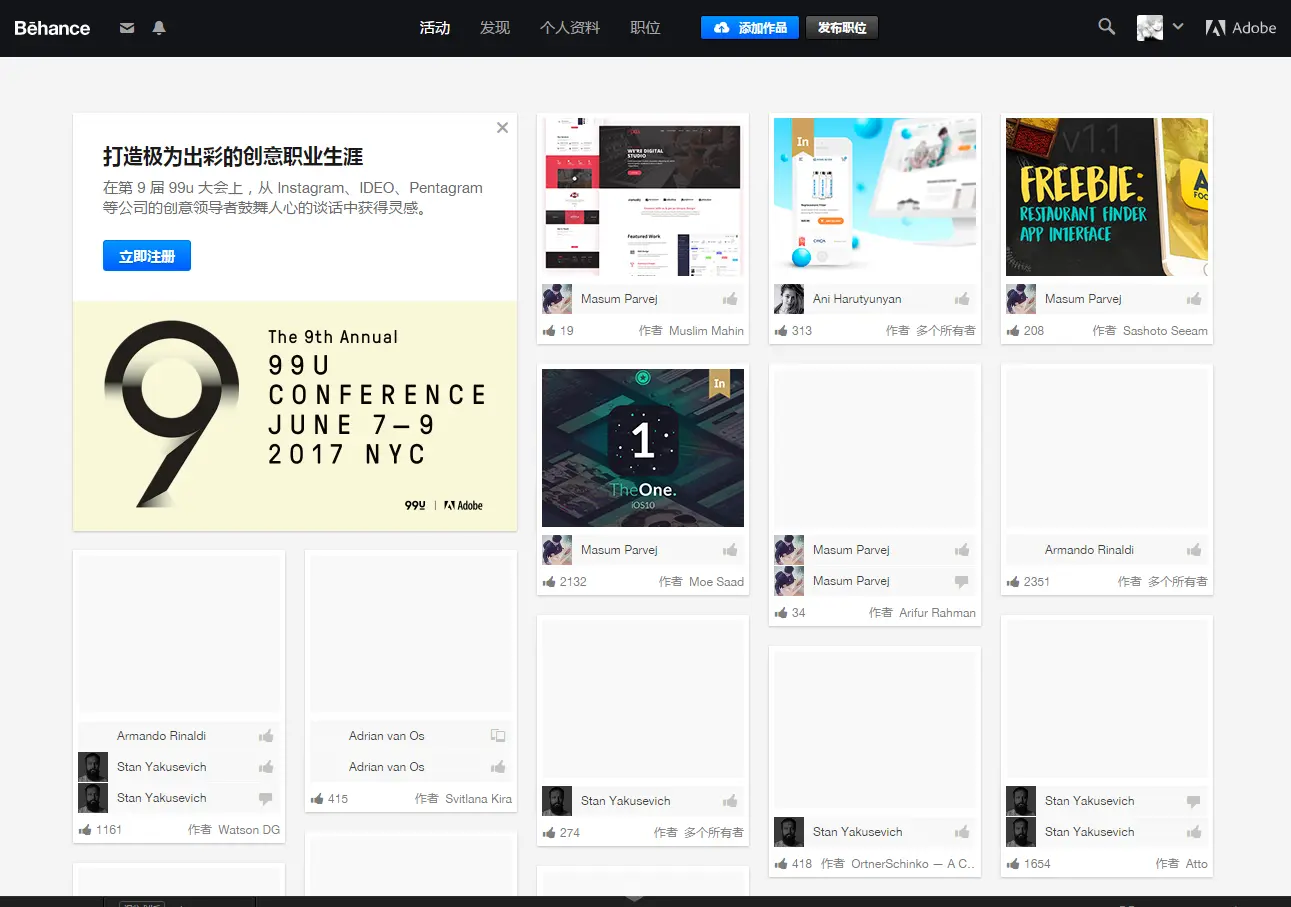Click thumbs-up in Stan Yakusevich row above 418
The width and height of the screenshot is (1291, 907).
(x=962, y=832)
